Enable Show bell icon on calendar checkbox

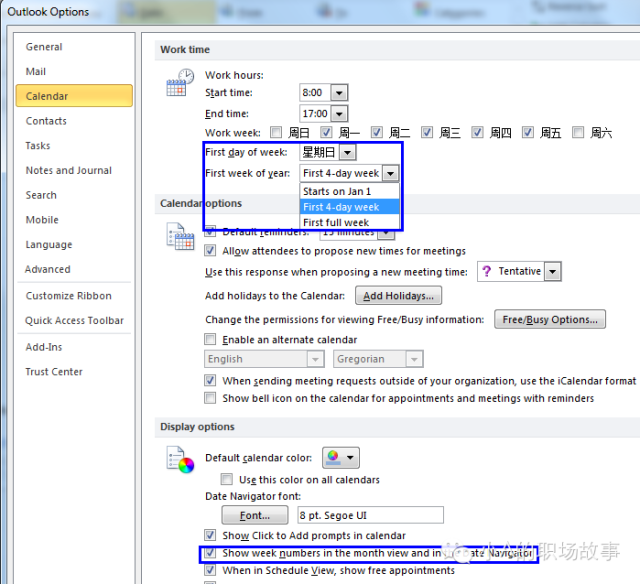(x=210, y=398)
